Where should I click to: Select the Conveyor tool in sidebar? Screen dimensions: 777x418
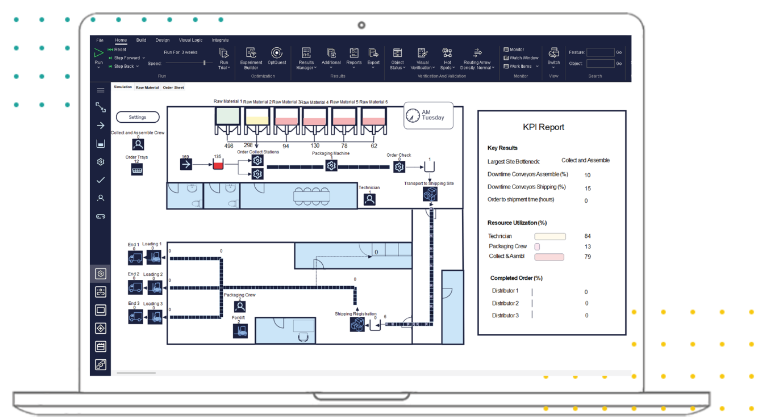point(101,216)
